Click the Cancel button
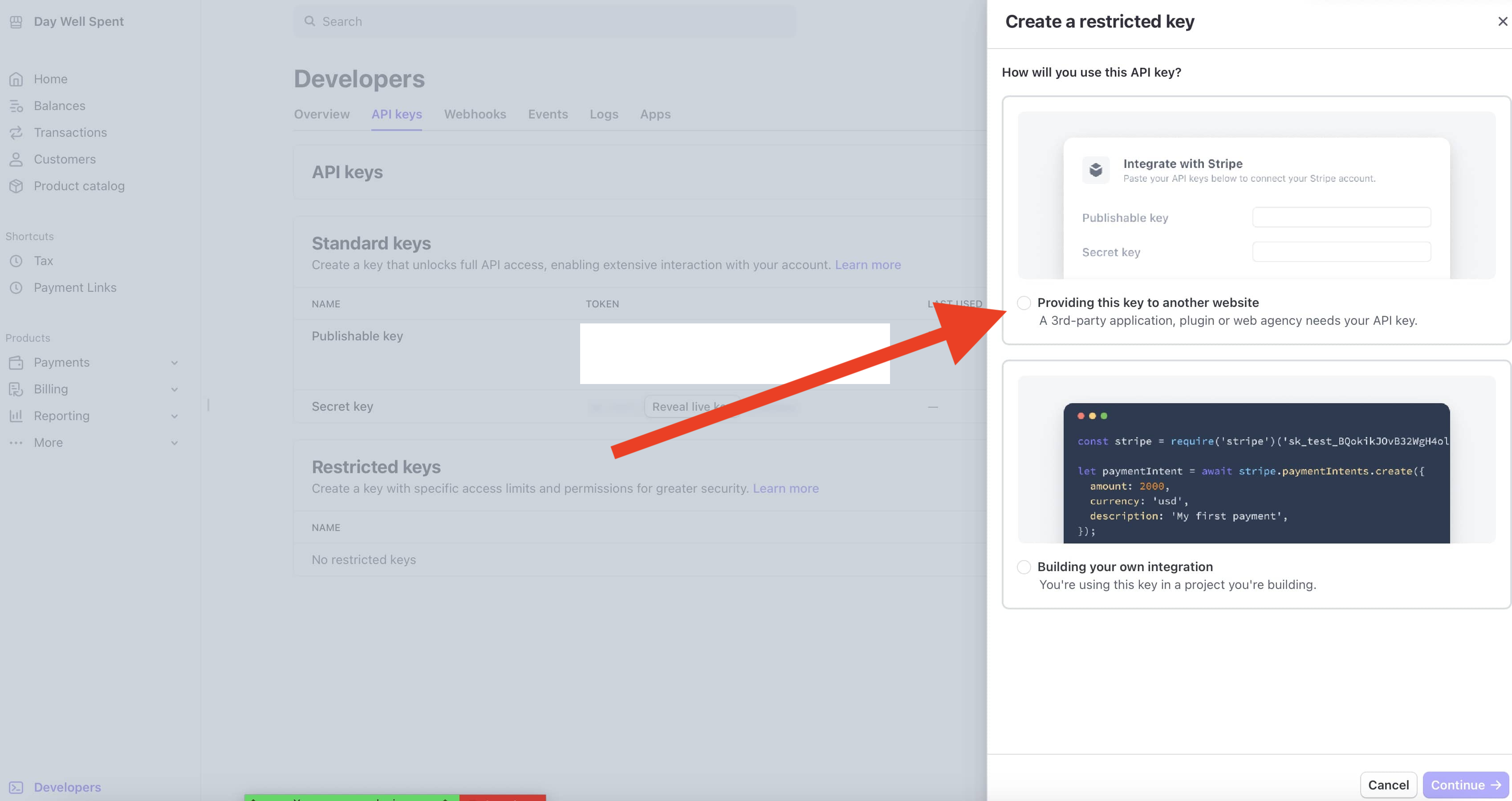The width and height of the screenshot is (1512, 801). pyautogui.click(x=1388, y=785)
